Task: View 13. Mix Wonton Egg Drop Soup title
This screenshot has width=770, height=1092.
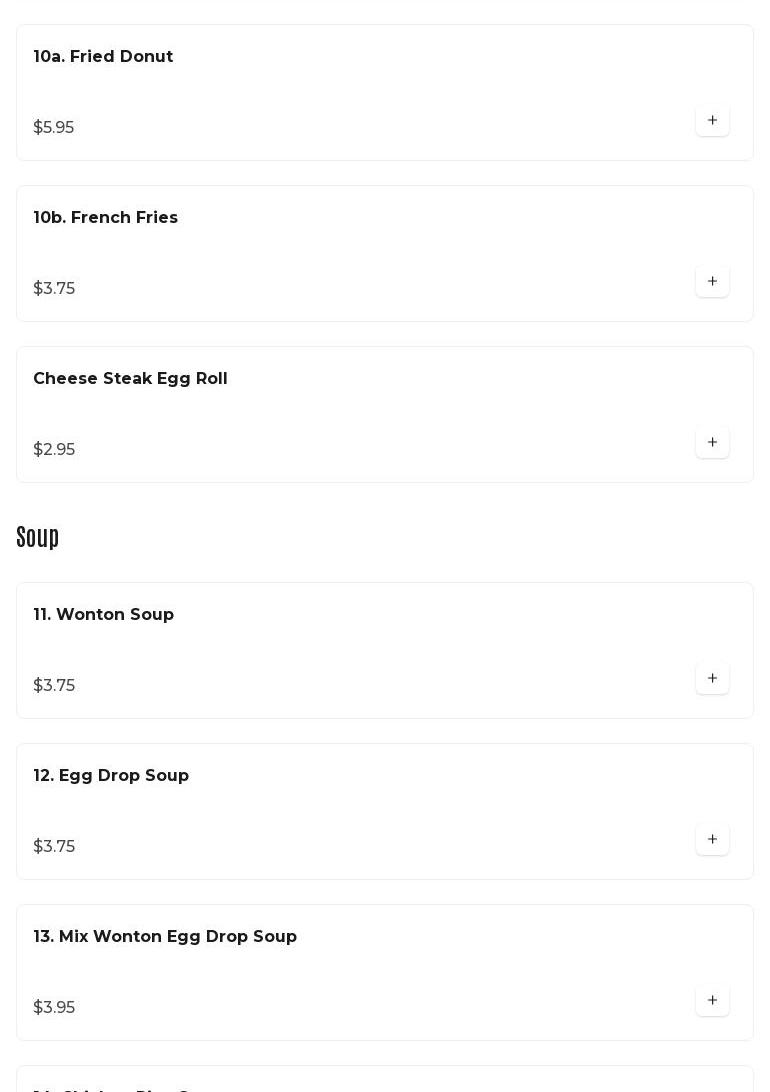Action: point(165,937)
